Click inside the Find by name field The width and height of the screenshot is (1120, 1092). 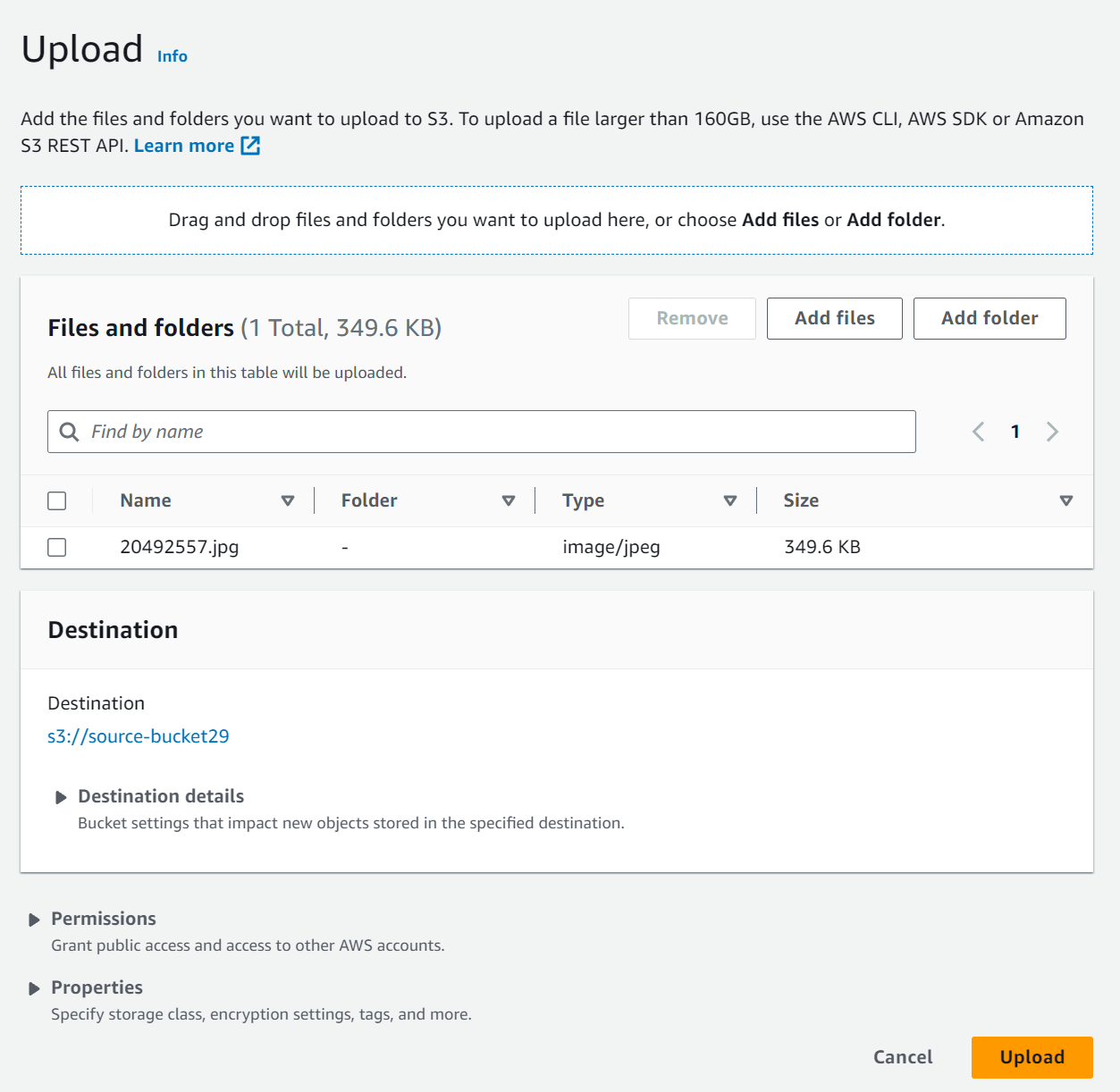[x=358, y=432]
